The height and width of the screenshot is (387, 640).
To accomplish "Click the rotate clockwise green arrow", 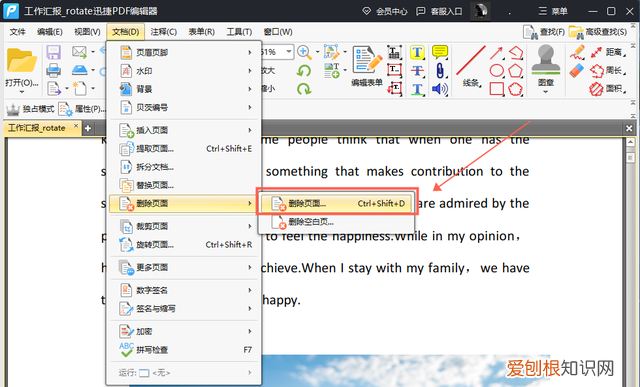I will click(x=304, y=89).
